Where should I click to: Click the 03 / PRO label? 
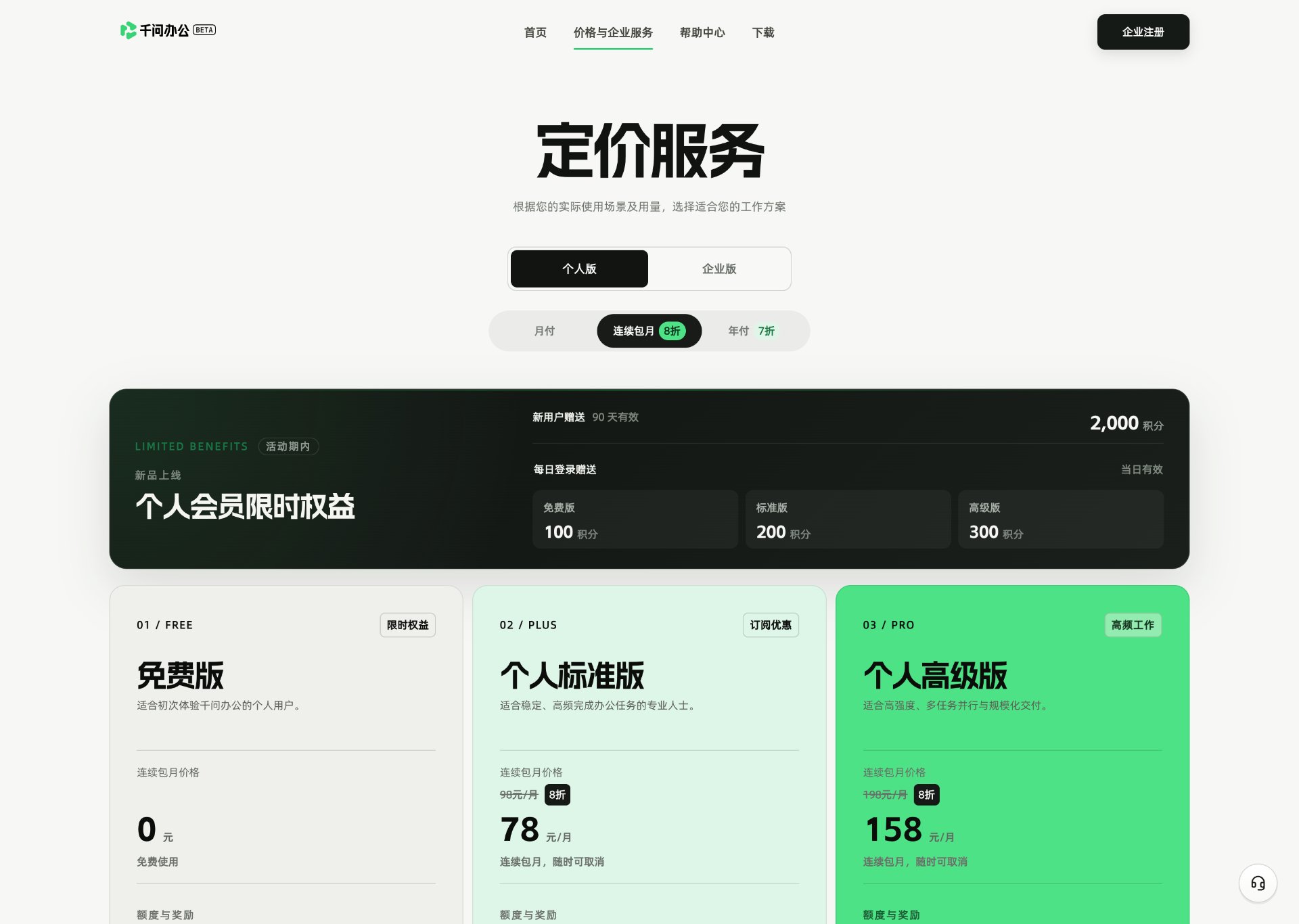point(889,625)
